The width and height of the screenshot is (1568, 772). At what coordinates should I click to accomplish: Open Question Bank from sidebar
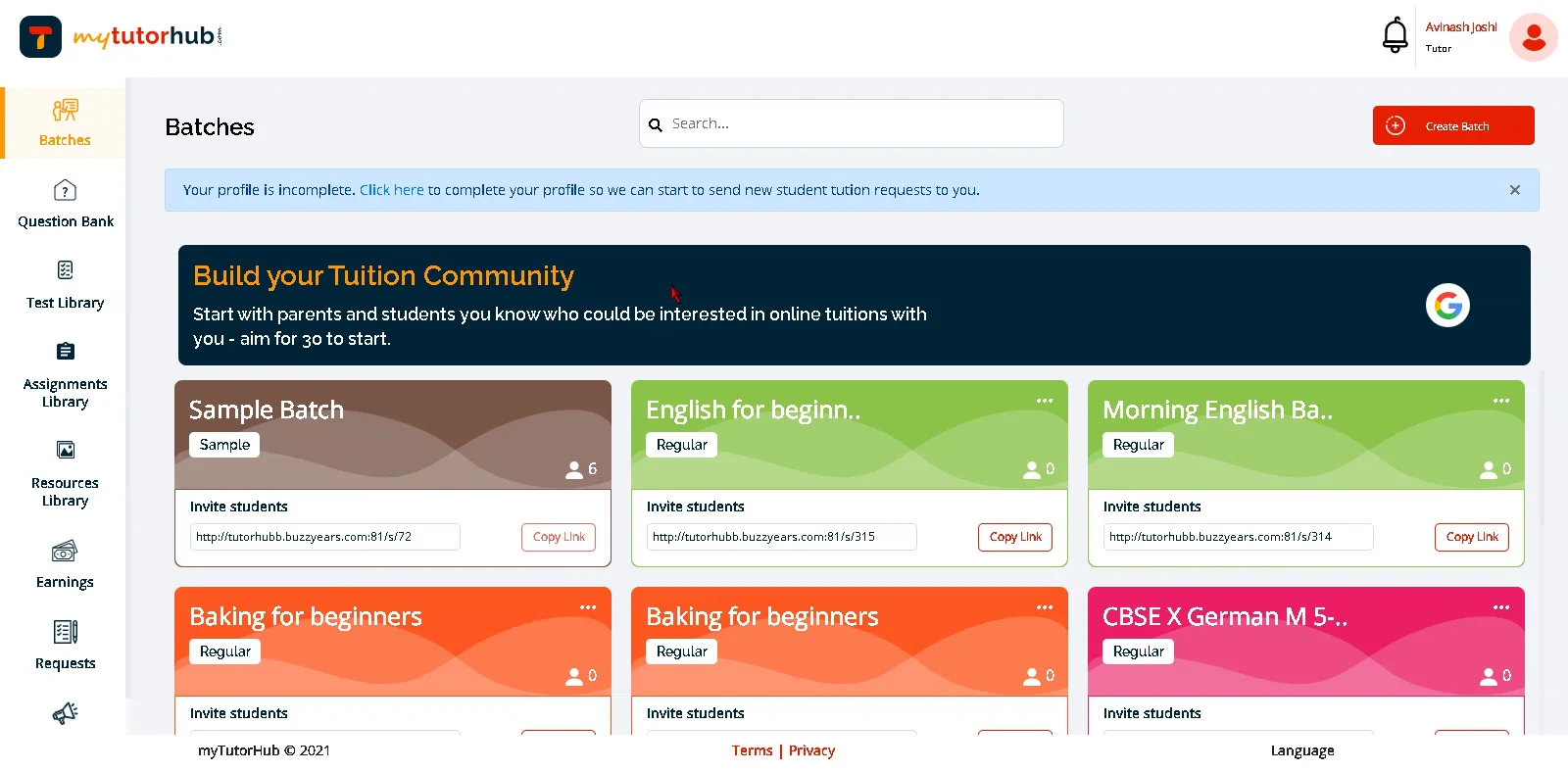[x=65, y=204]
